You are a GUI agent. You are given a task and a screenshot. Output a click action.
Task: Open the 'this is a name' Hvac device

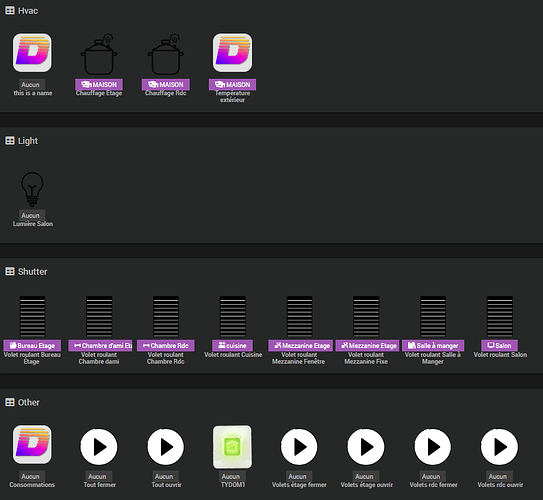[32, 53]
